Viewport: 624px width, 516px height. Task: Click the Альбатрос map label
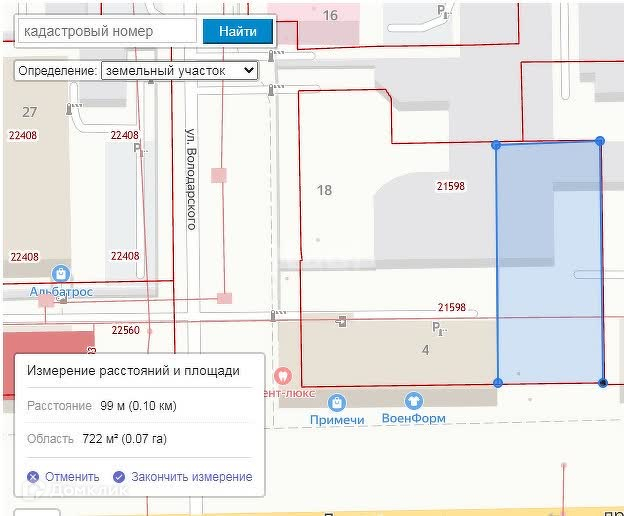pos(61,292)
